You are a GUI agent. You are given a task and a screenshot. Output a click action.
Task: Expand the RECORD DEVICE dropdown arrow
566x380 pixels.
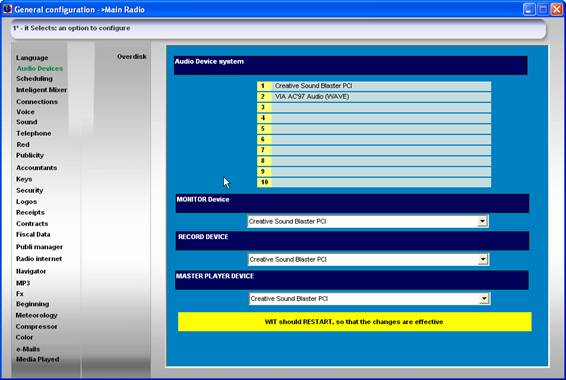(483, 259)
